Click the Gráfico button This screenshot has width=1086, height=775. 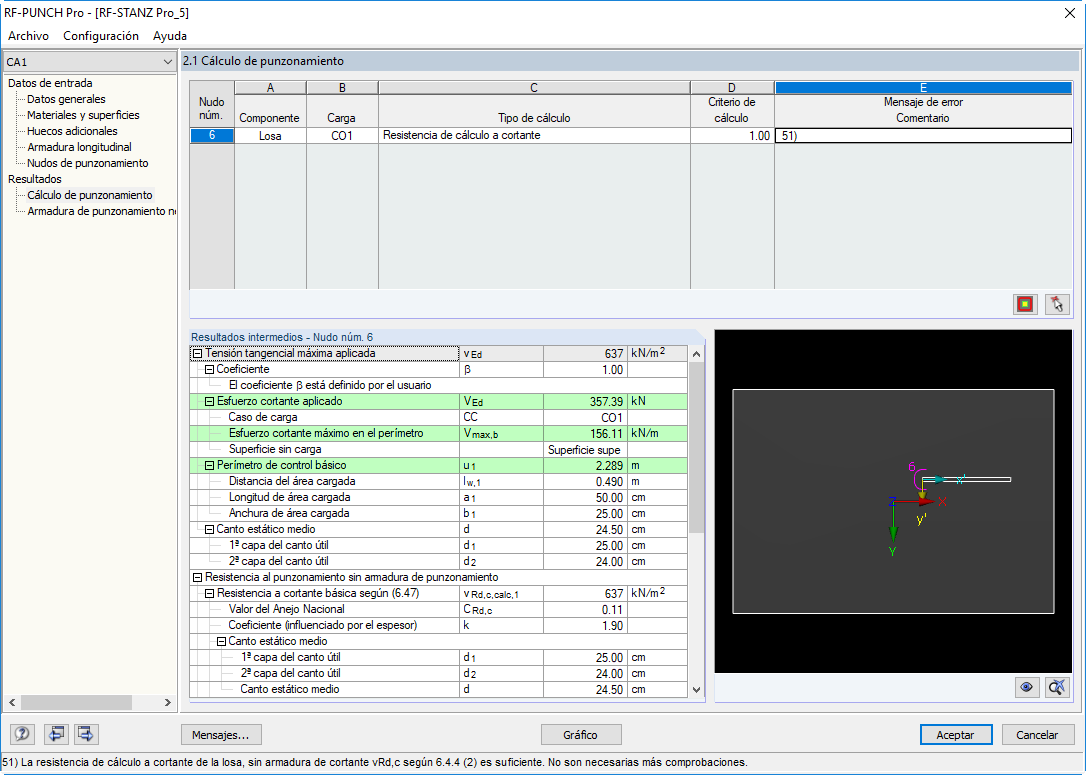pos(580,734)
